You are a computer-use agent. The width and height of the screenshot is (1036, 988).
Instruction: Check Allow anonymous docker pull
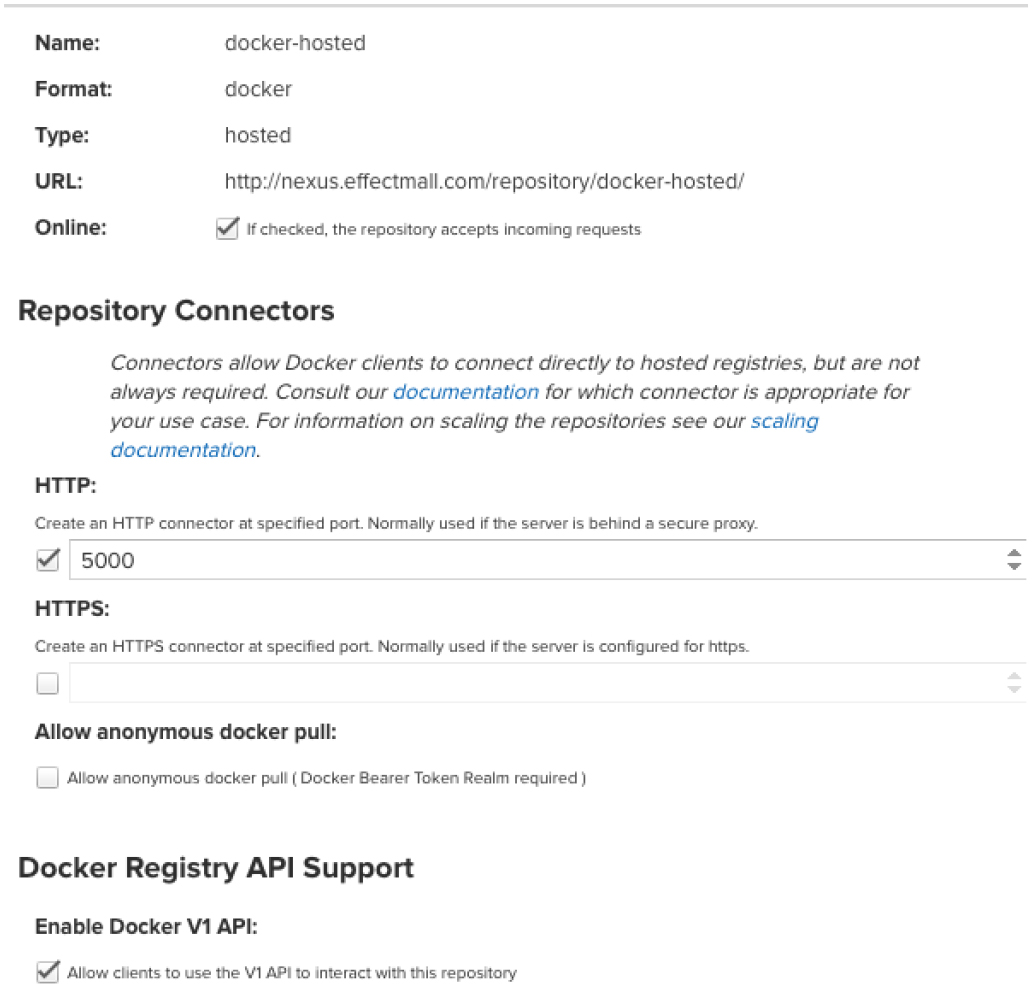(48, 778)
